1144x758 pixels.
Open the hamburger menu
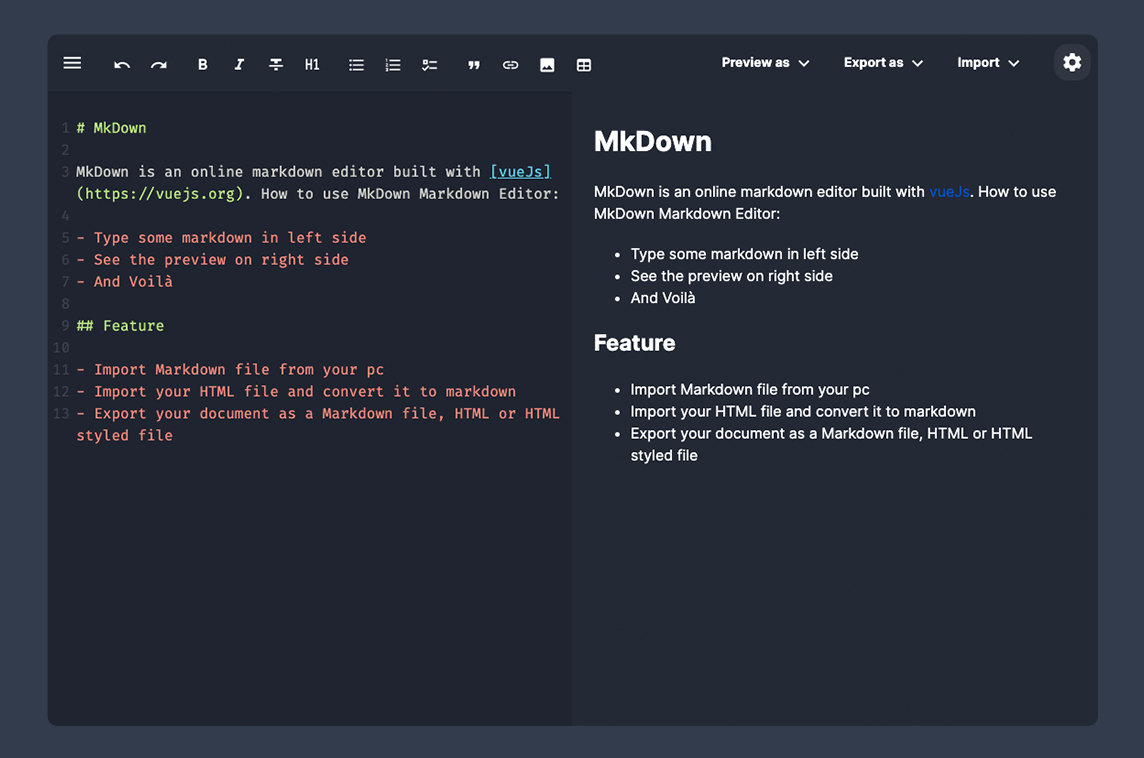pyautogui.click(x=72, y=63)
